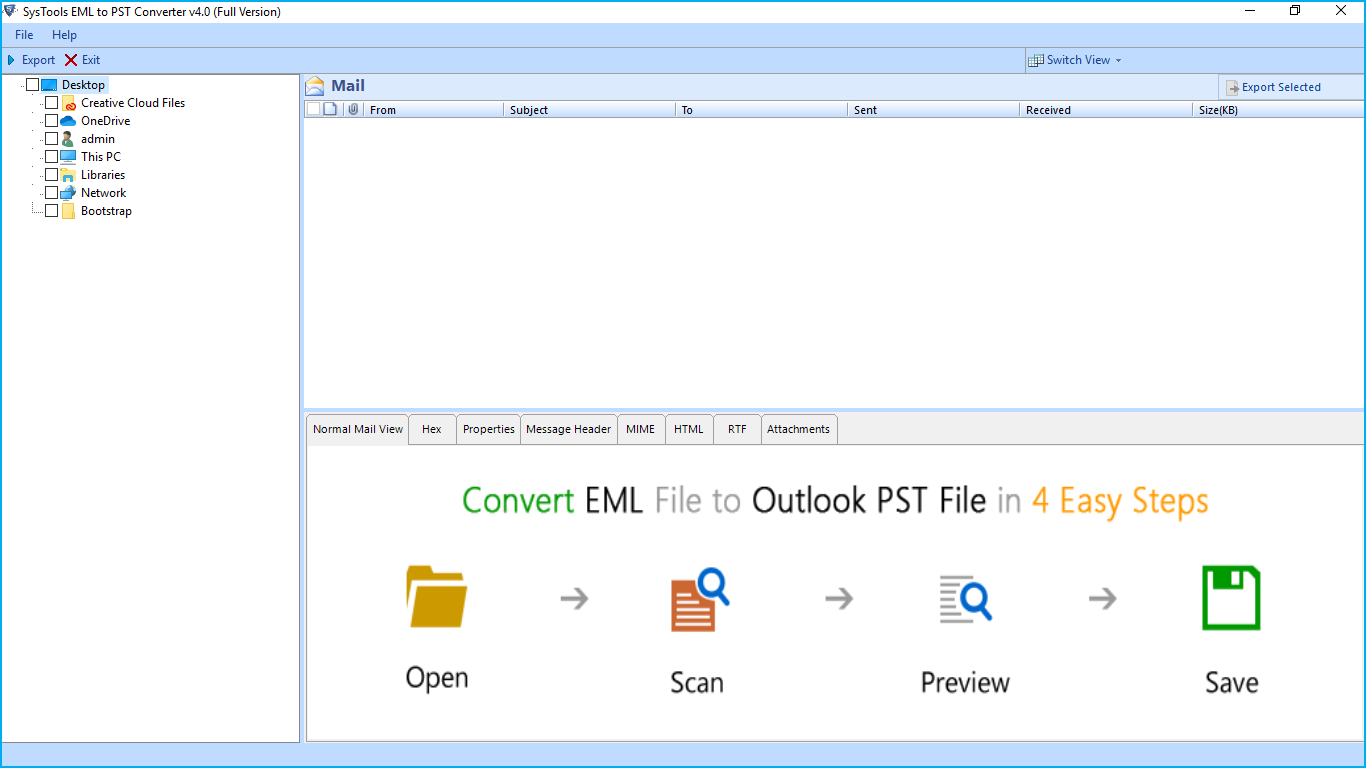Check the This PC checkbox
Screen dimensions: 1366x768
(x=52, y=157)
